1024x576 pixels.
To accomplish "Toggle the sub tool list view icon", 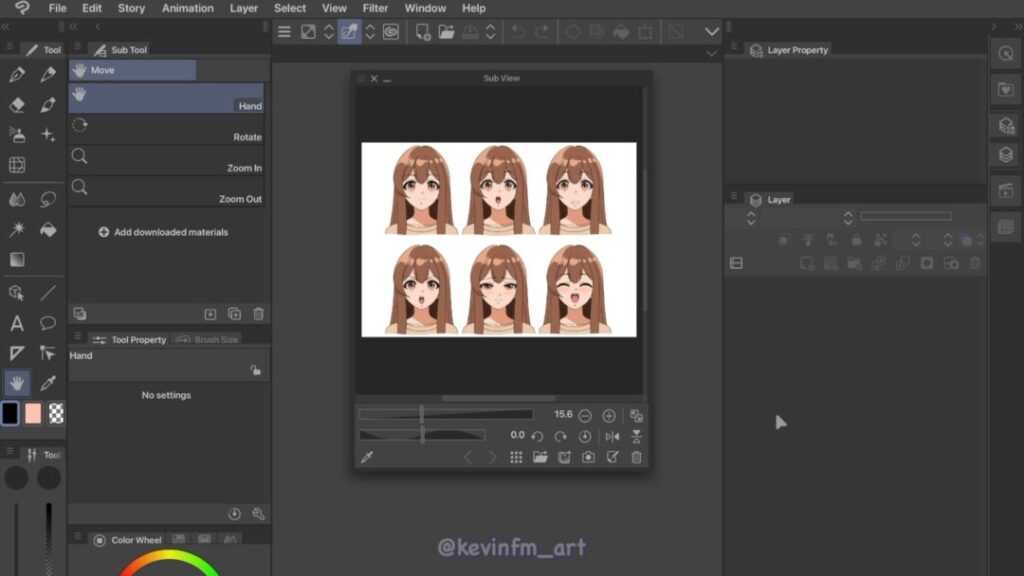I will tap(80, 313).
